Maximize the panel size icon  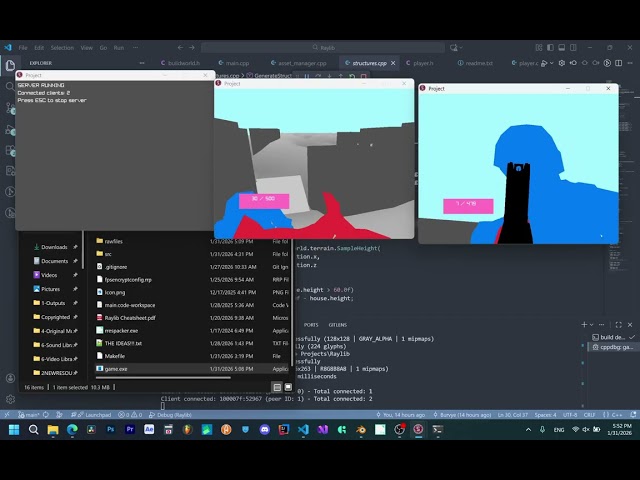619,324
